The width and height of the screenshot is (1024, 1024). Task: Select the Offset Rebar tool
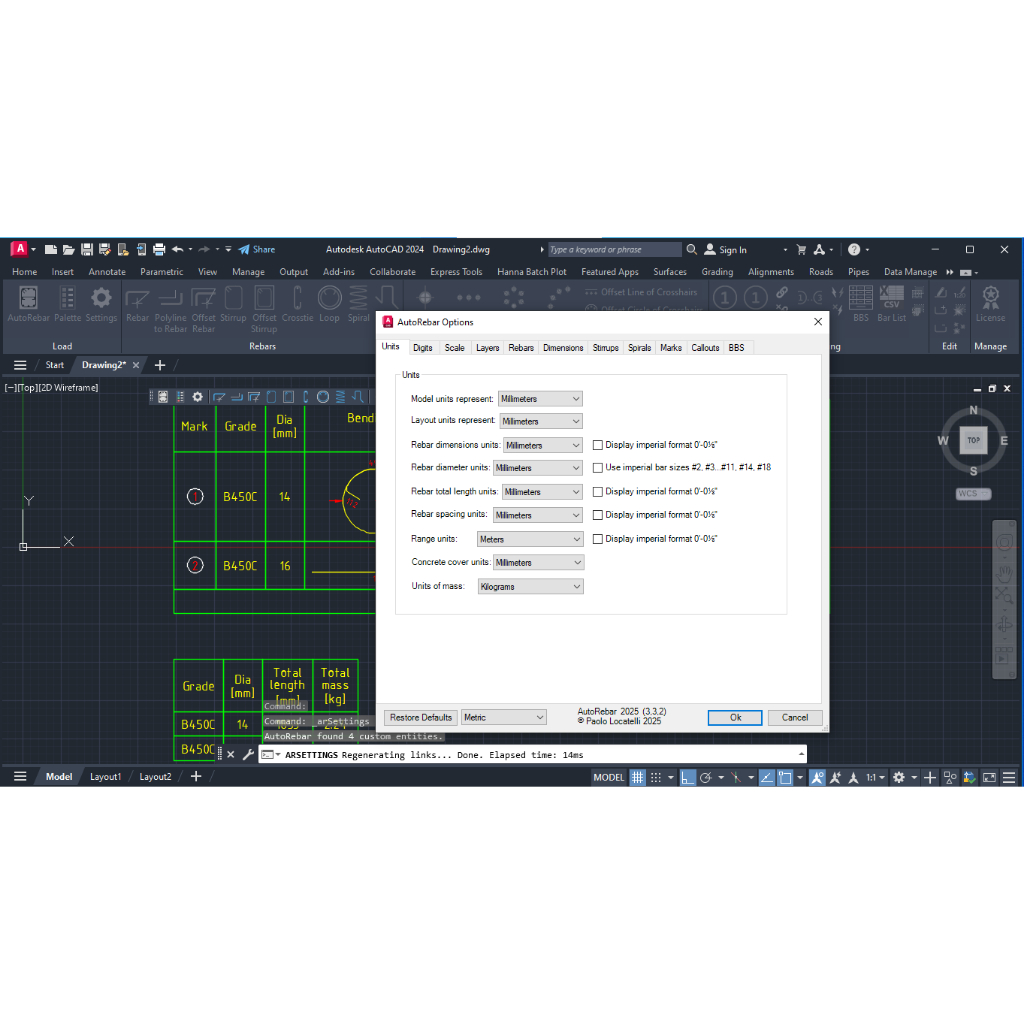pos(203,310)
